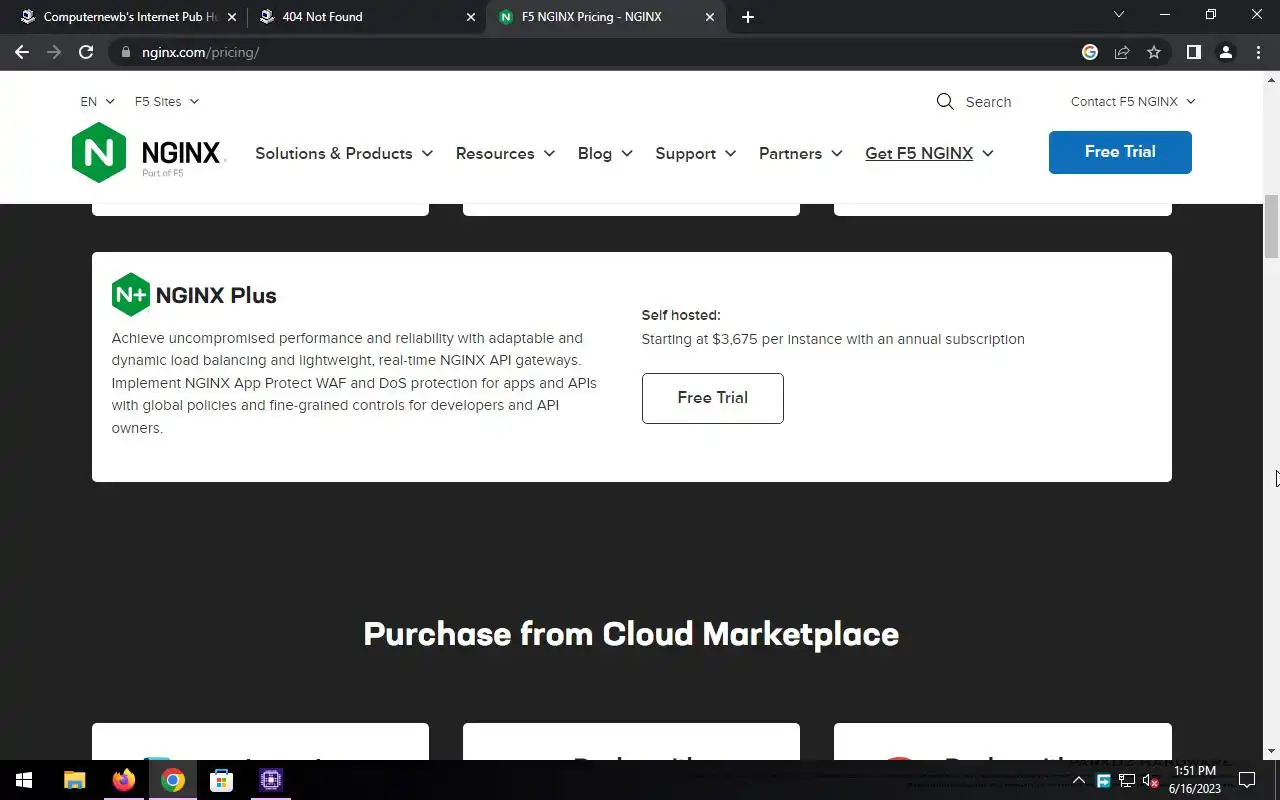Image resolution: width=1280 pixels, height=800 pixels.
Task: Click the page vertical scrollbar thumb
Action: (x=1272, y=226)
